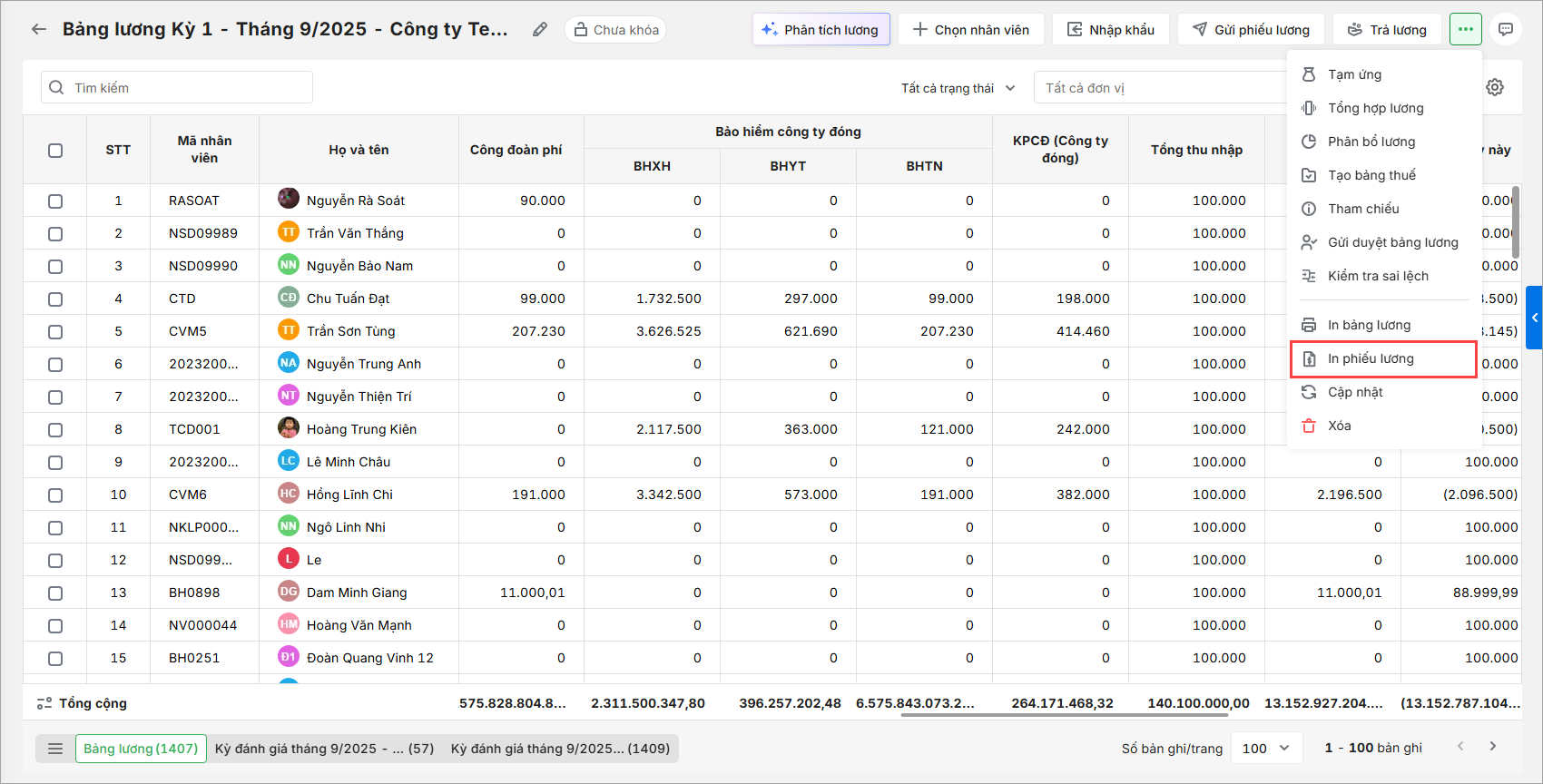This screenshot has height=784, width=1543.
Task: Open the three-dot more options menu
Action: (x=1465, y=29)
